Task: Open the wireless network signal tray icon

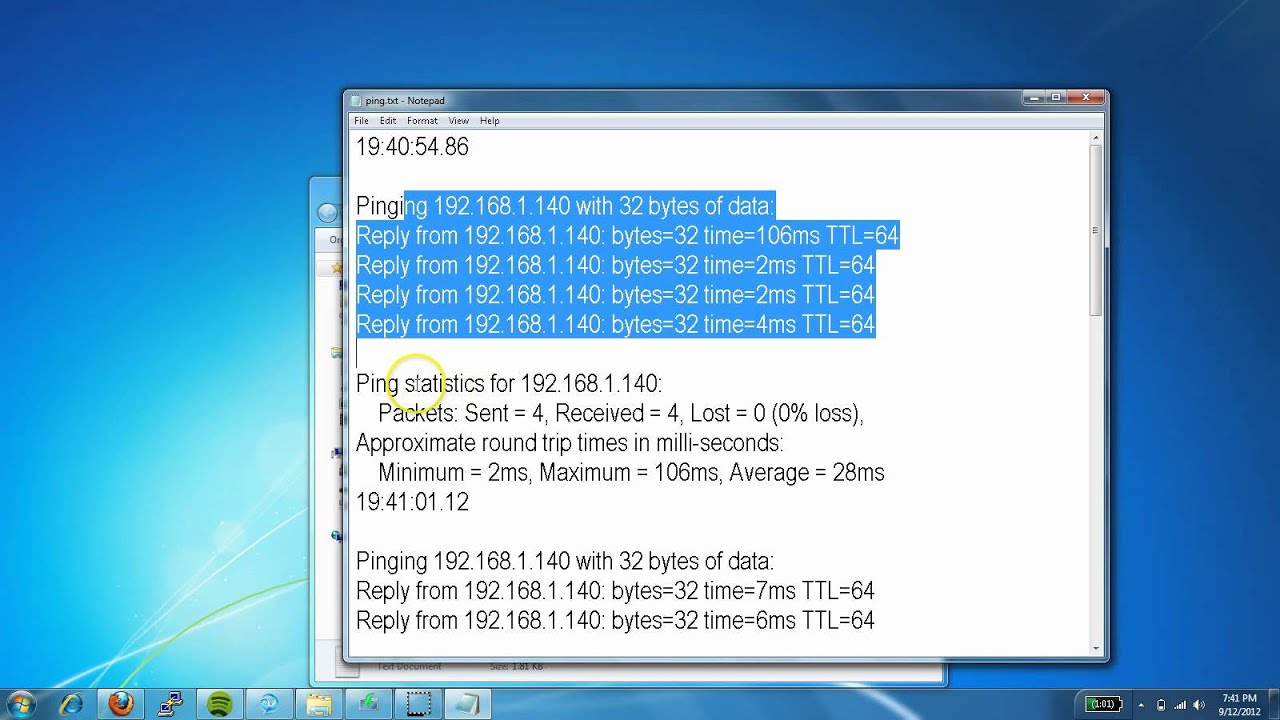Action: point(1179,705)
